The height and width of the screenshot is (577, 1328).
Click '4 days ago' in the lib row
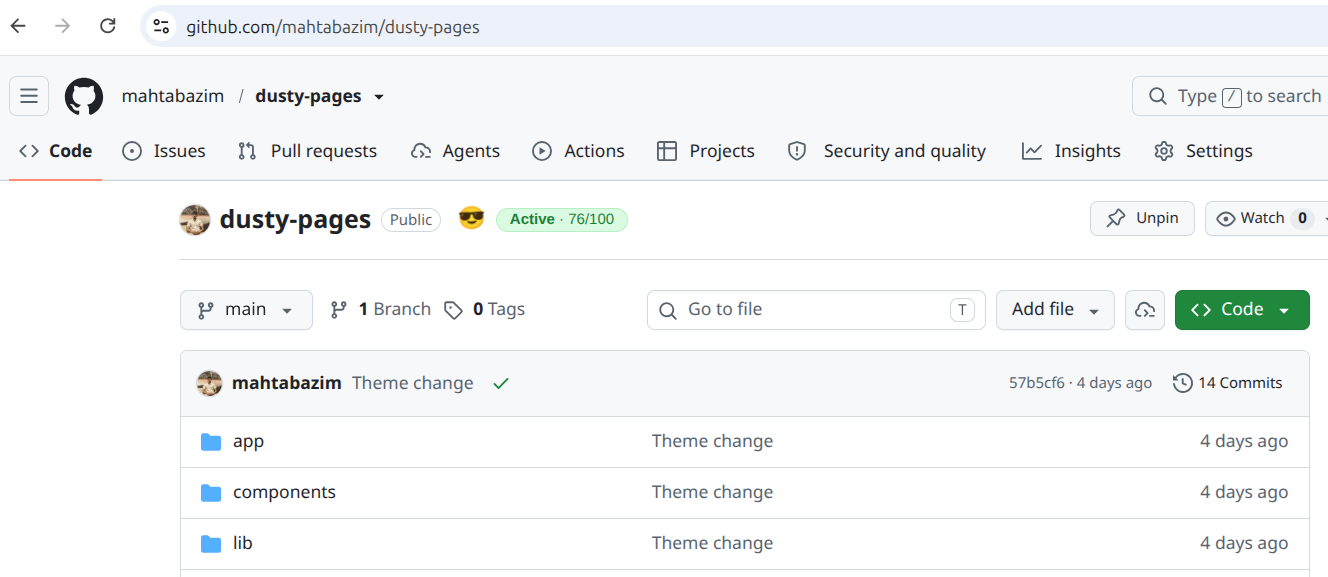click(1244, 543)
